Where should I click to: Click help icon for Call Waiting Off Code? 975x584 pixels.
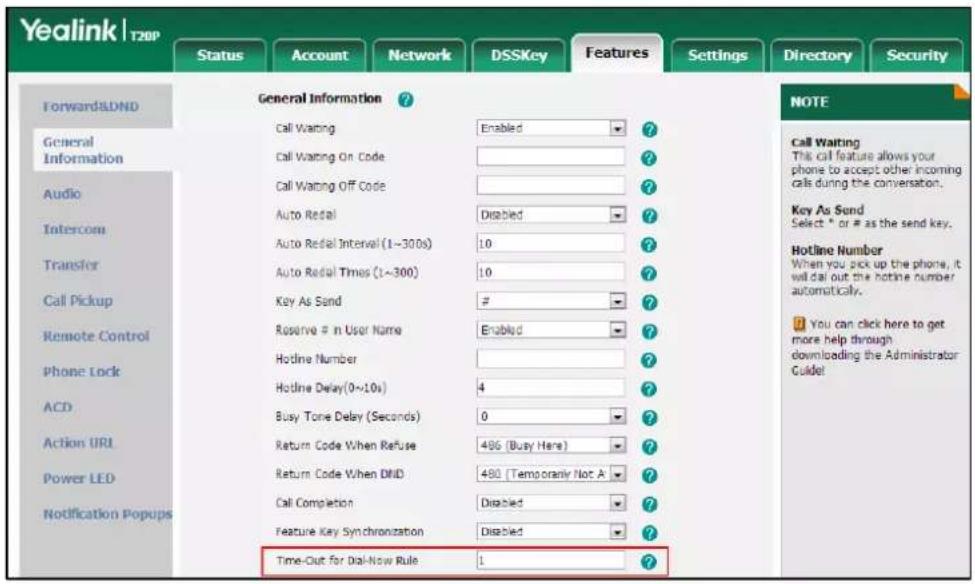click(x=649, y=187)
